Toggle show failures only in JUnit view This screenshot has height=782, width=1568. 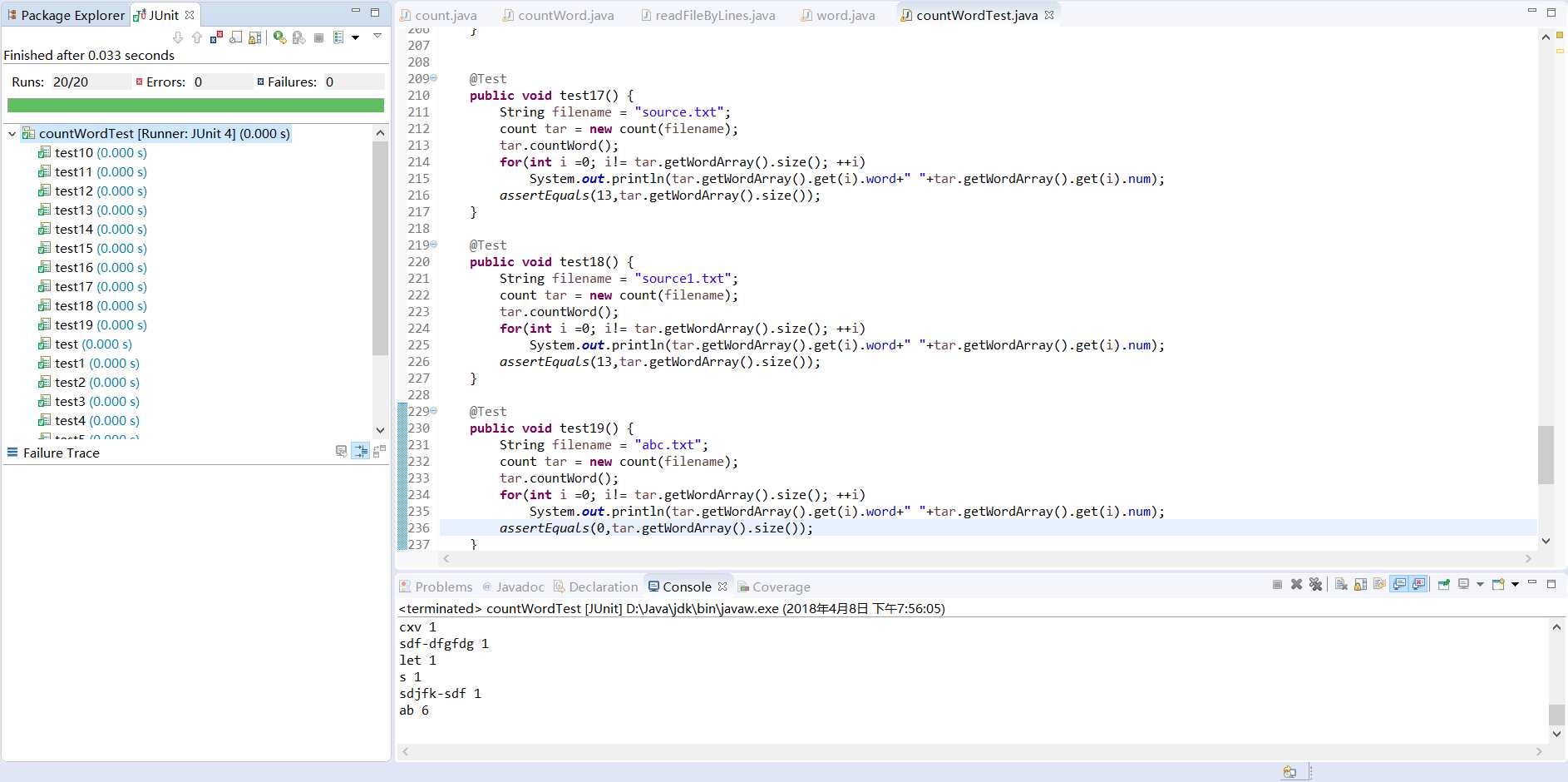216,37
